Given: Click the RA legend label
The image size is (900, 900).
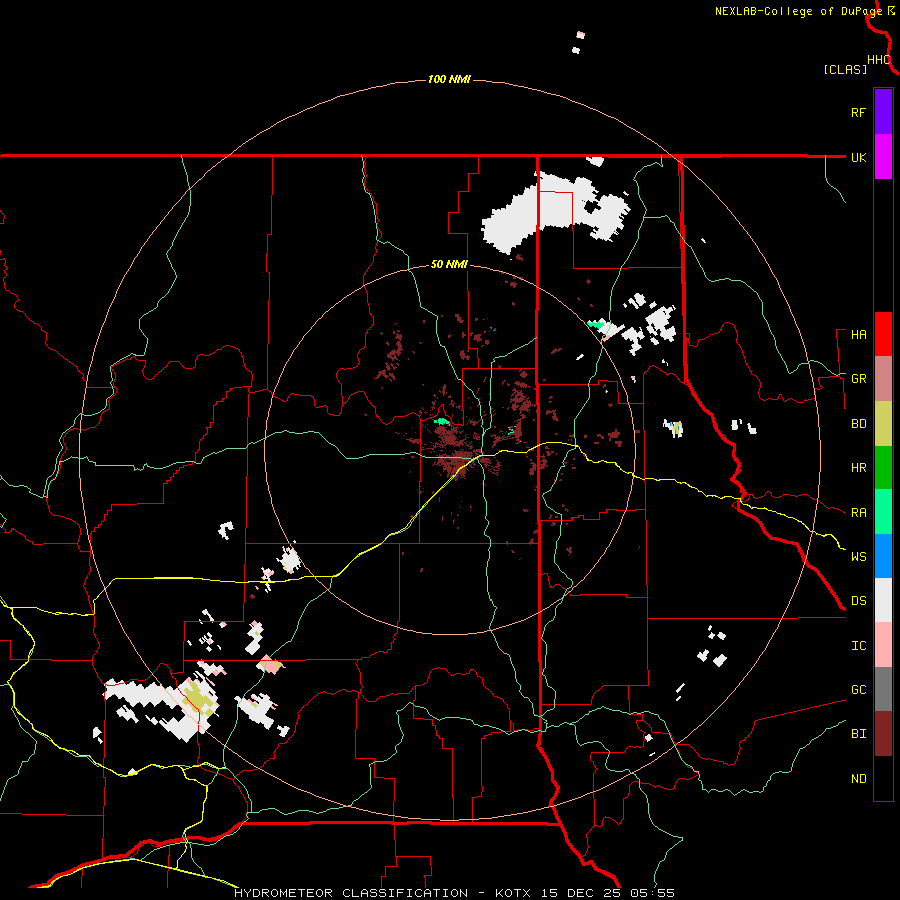Looking at the screenshot, I should pos(858,513).
